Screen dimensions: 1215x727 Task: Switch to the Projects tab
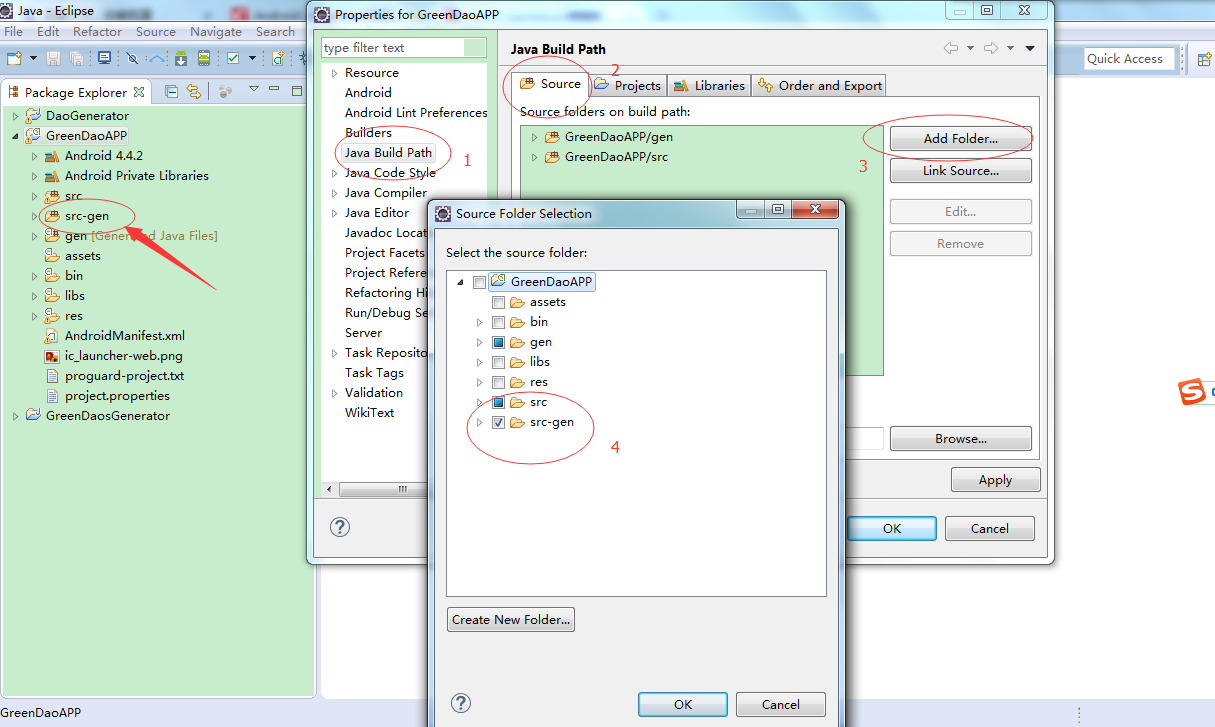coord(627,85)
